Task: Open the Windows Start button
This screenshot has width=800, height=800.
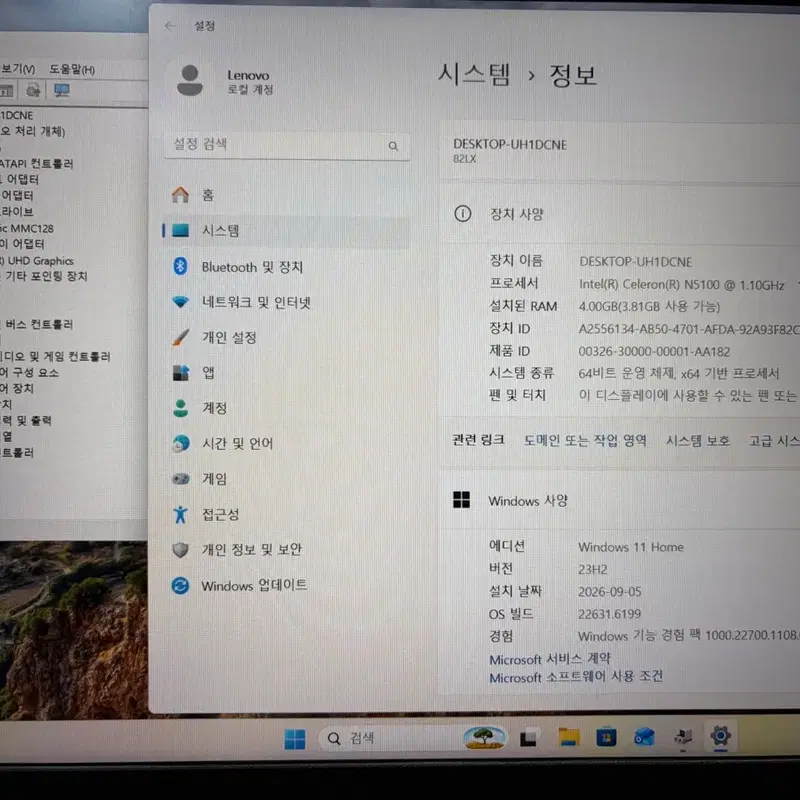Action: coord(295,739)
